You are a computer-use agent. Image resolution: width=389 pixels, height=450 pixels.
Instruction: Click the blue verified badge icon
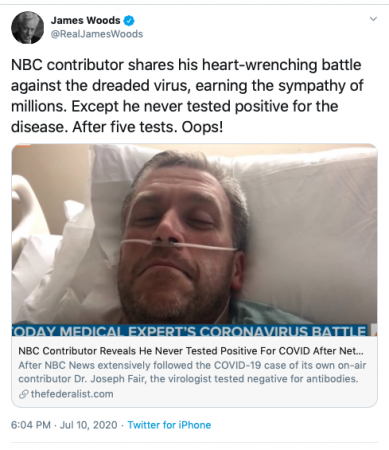pos(129,21)
